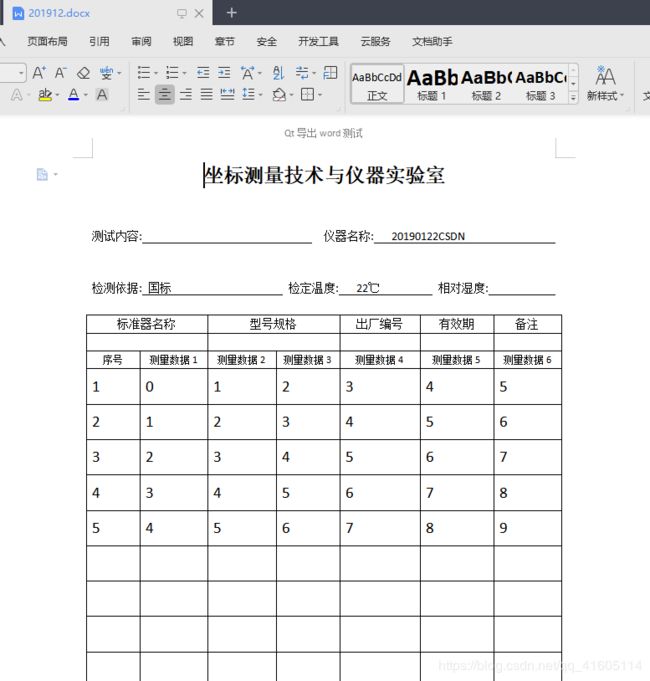
Task: Toggle character shading A icon
Action: click(102, 95)
